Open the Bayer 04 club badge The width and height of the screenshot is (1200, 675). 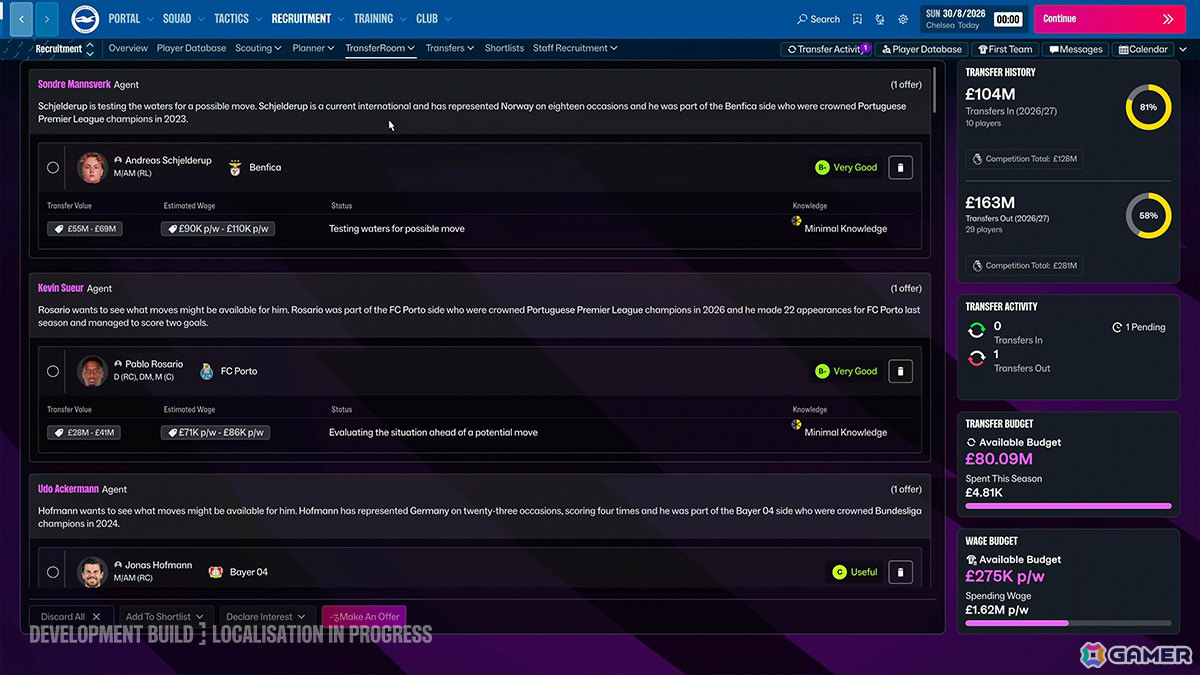tap(215, 572)
